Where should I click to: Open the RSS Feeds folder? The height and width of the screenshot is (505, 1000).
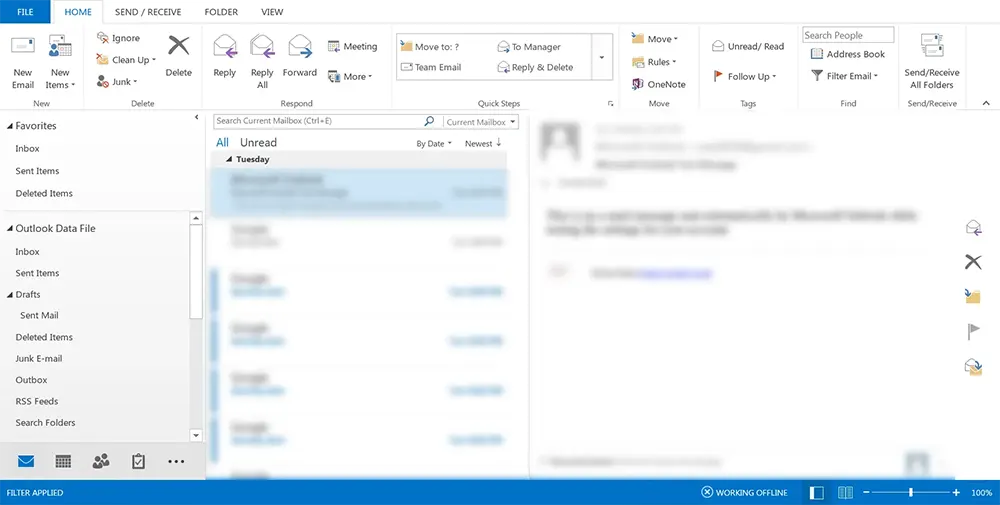(36, 401)
